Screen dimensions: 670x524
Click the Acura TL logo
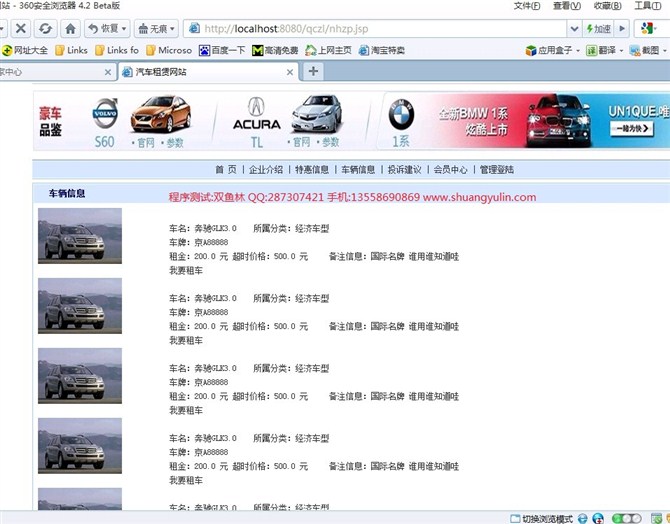coord(256,114)
